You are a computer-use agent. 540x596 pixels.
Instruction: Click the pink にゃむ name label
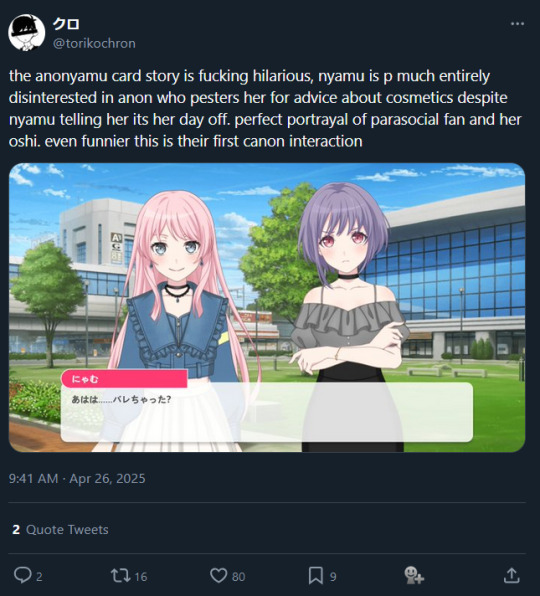[124, 379]
